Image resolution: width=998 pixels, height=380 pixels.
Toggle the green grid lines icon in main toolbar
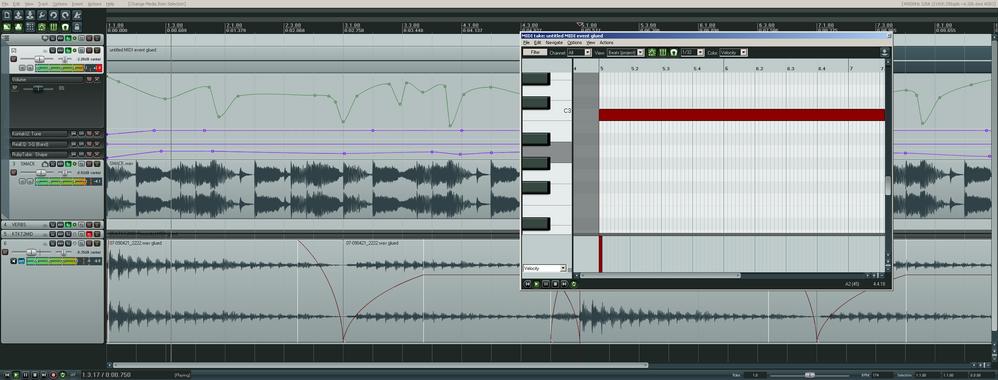coord(53,27)
